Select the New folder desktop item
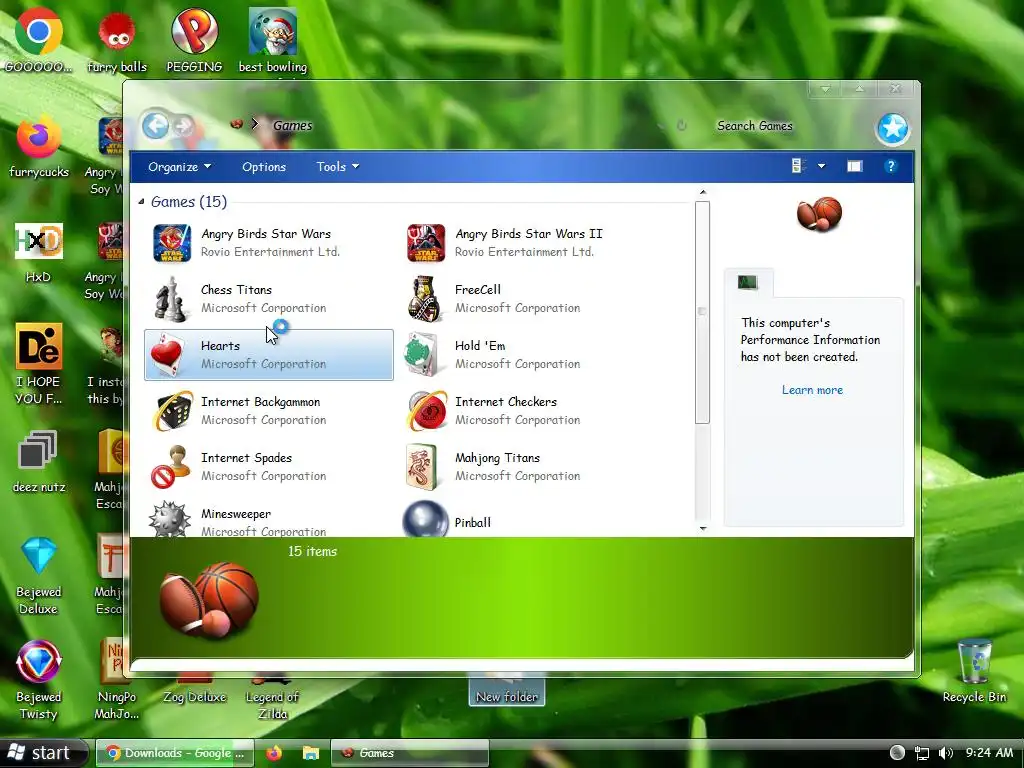 (507, 690)
